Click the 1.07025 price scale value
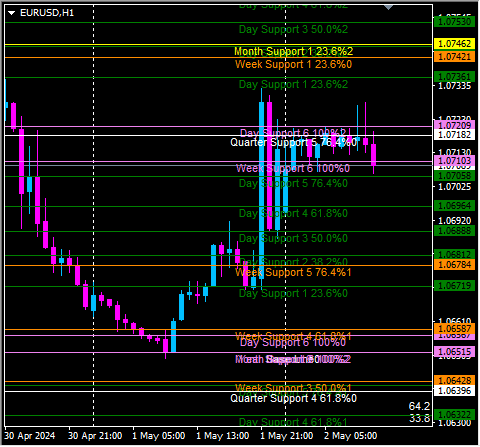Image resolution: width=480 pixels, height=447 pixels. (454, 187)
